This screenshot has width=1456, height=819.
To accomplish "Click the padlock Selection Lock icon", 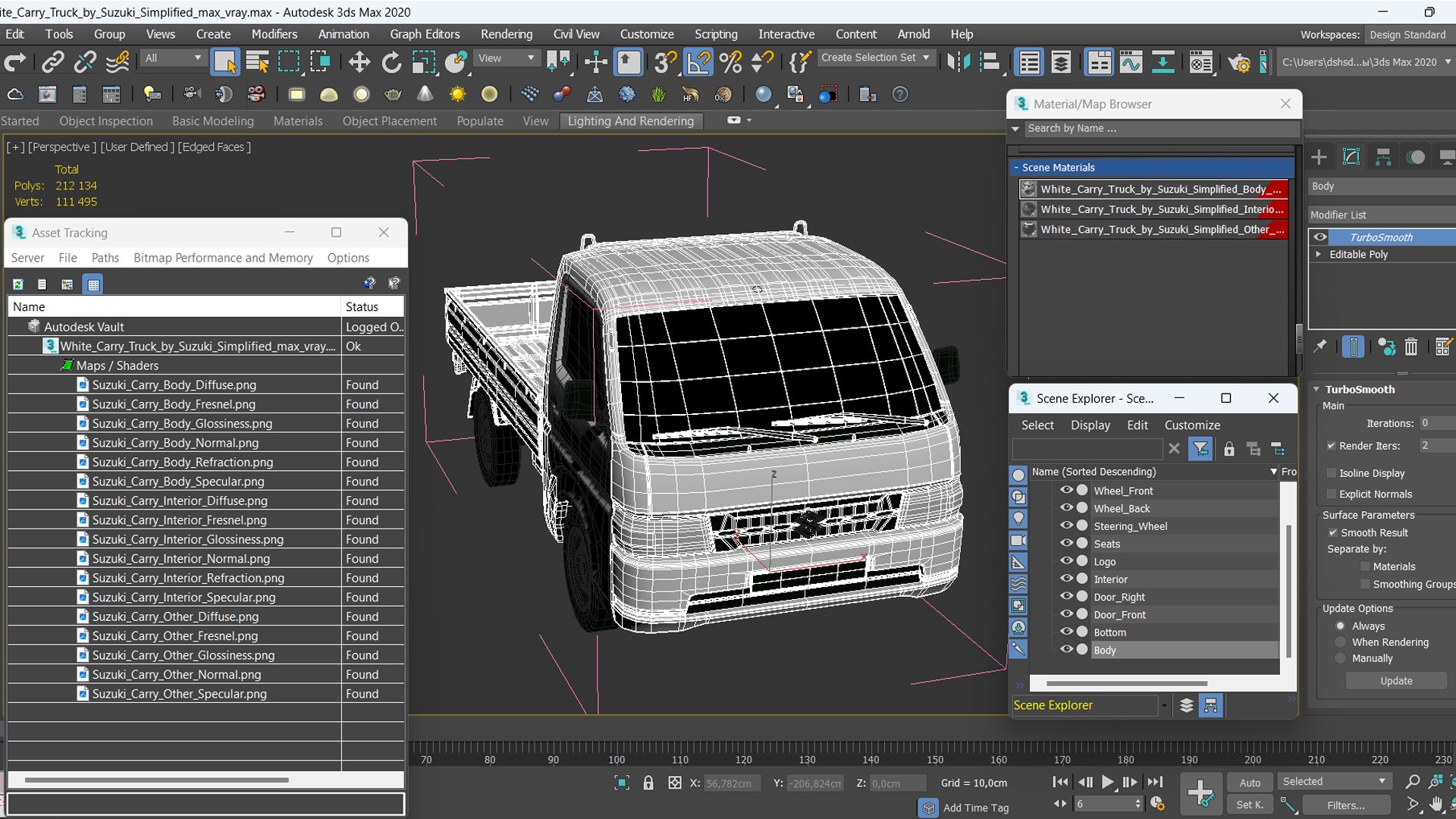I will tap(648, 783).
